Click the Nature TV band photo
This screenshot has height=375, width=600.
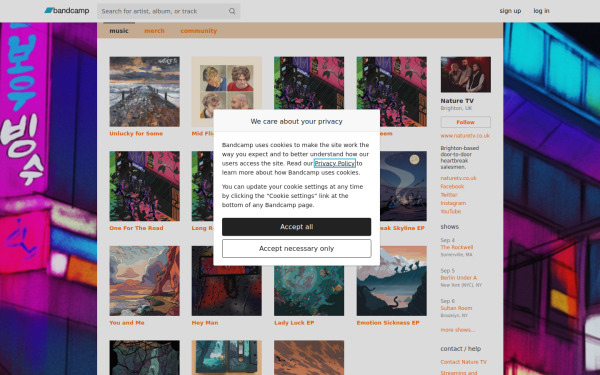pyautogui.click(x=466, y=75)
